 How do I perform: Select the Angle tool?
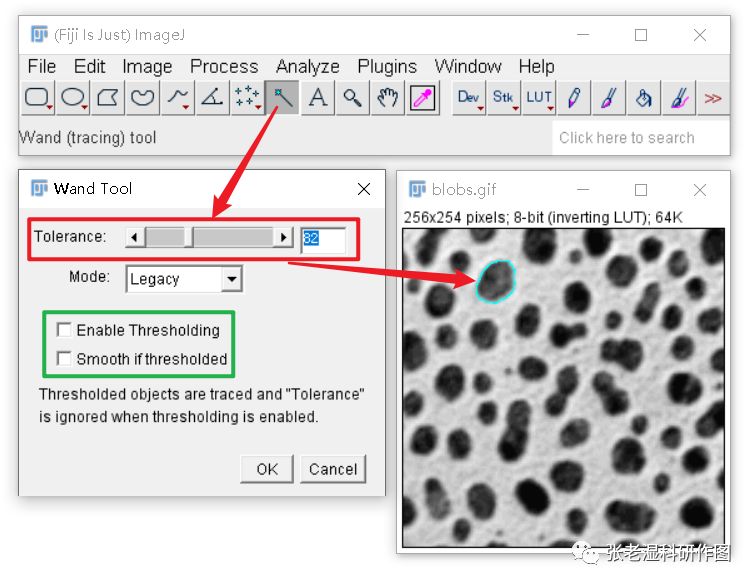[213, 98]
